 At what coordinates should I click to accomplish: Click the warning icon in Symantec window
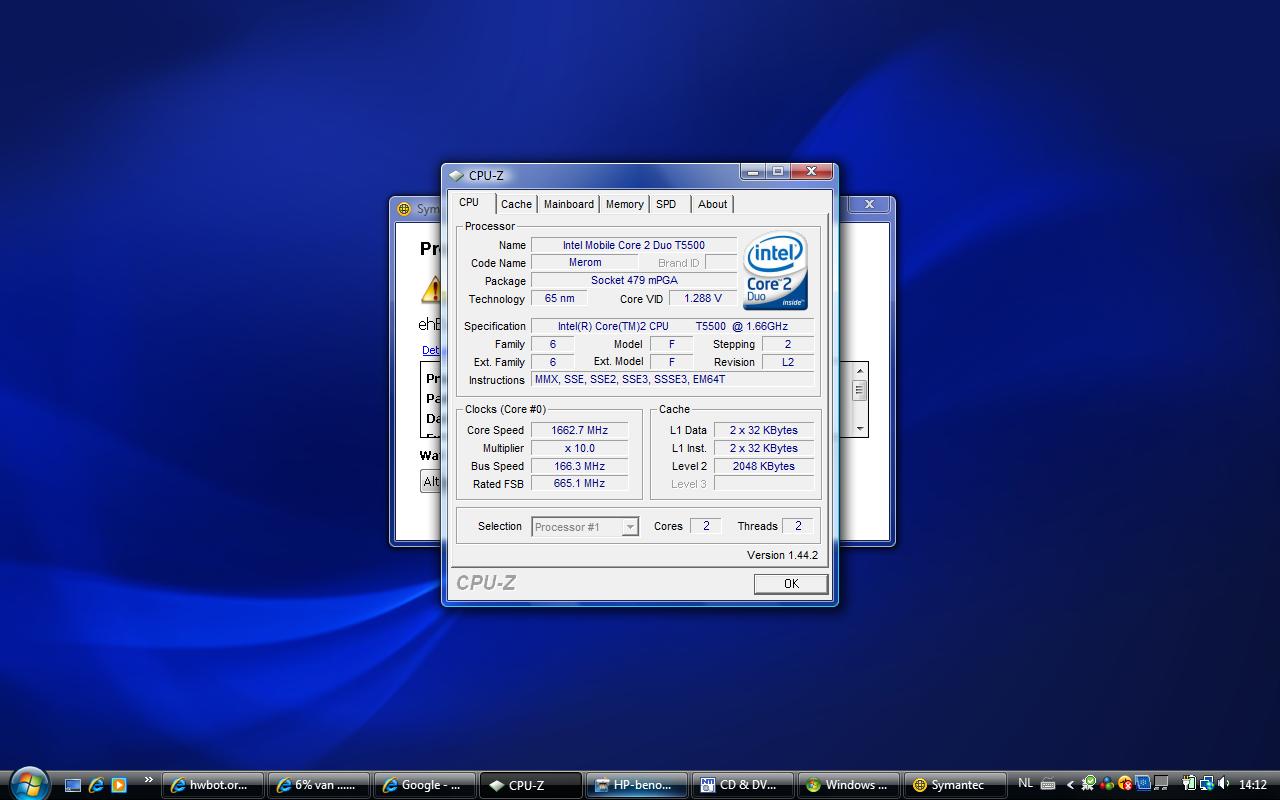pyautogui.click(x=432, y=290)
